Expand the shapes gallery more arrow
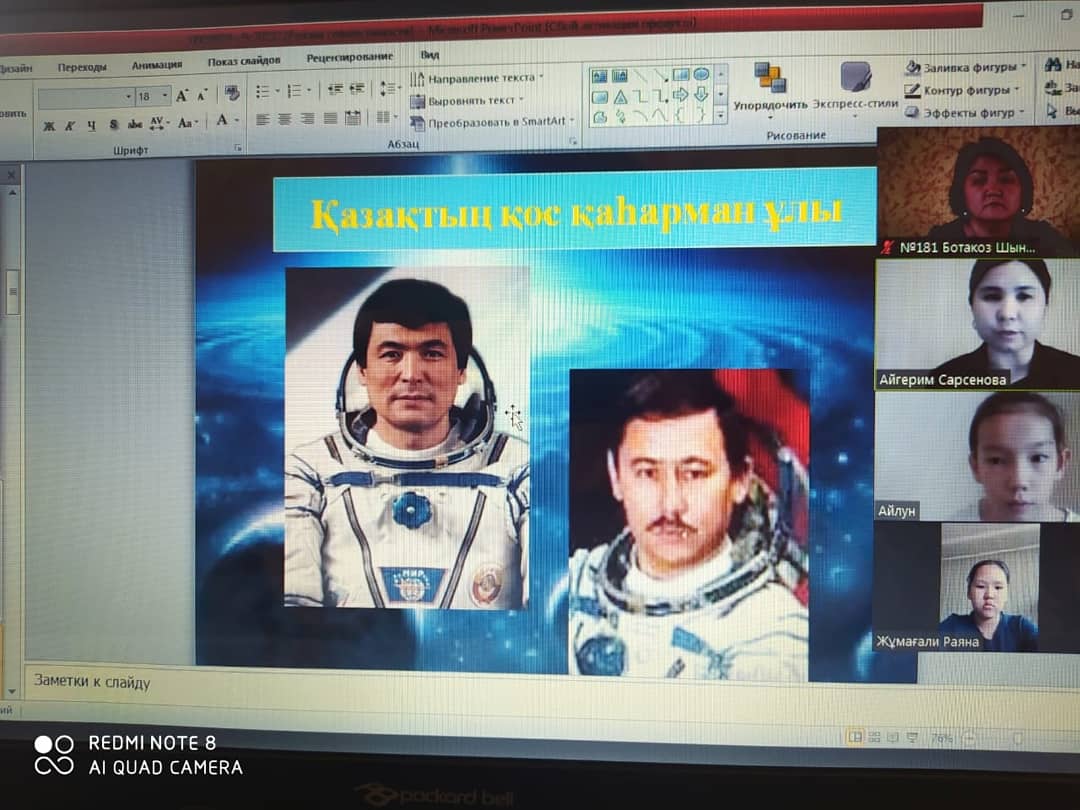 click(x=720, y=114)
